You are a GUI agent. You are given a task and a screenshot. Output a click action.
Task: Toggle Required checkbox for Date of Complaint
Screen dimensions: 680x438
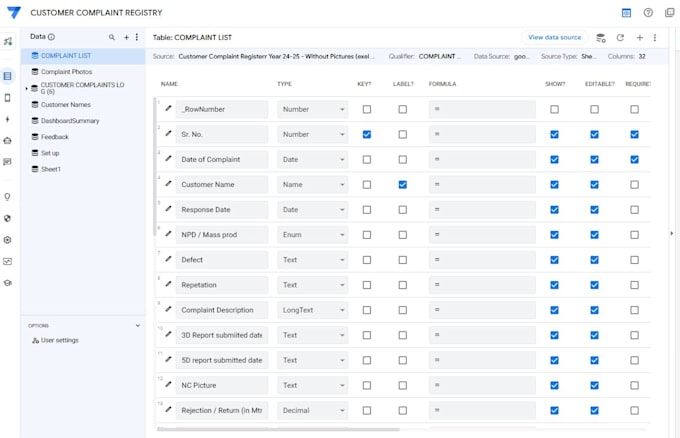(x=634, y=160)
